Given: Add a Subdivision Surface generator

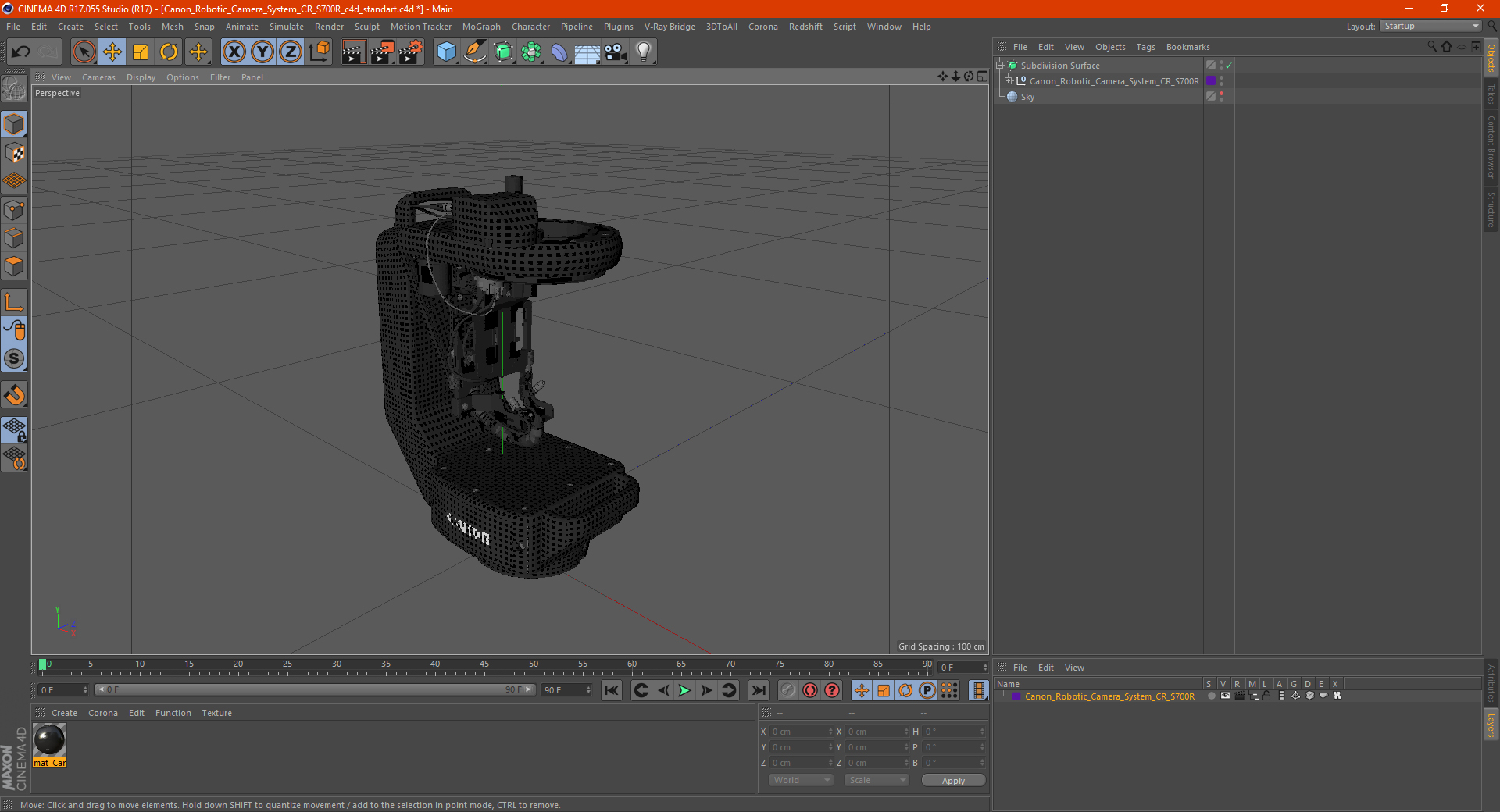Looking at the screenshot, I should [x=503, y=52].
